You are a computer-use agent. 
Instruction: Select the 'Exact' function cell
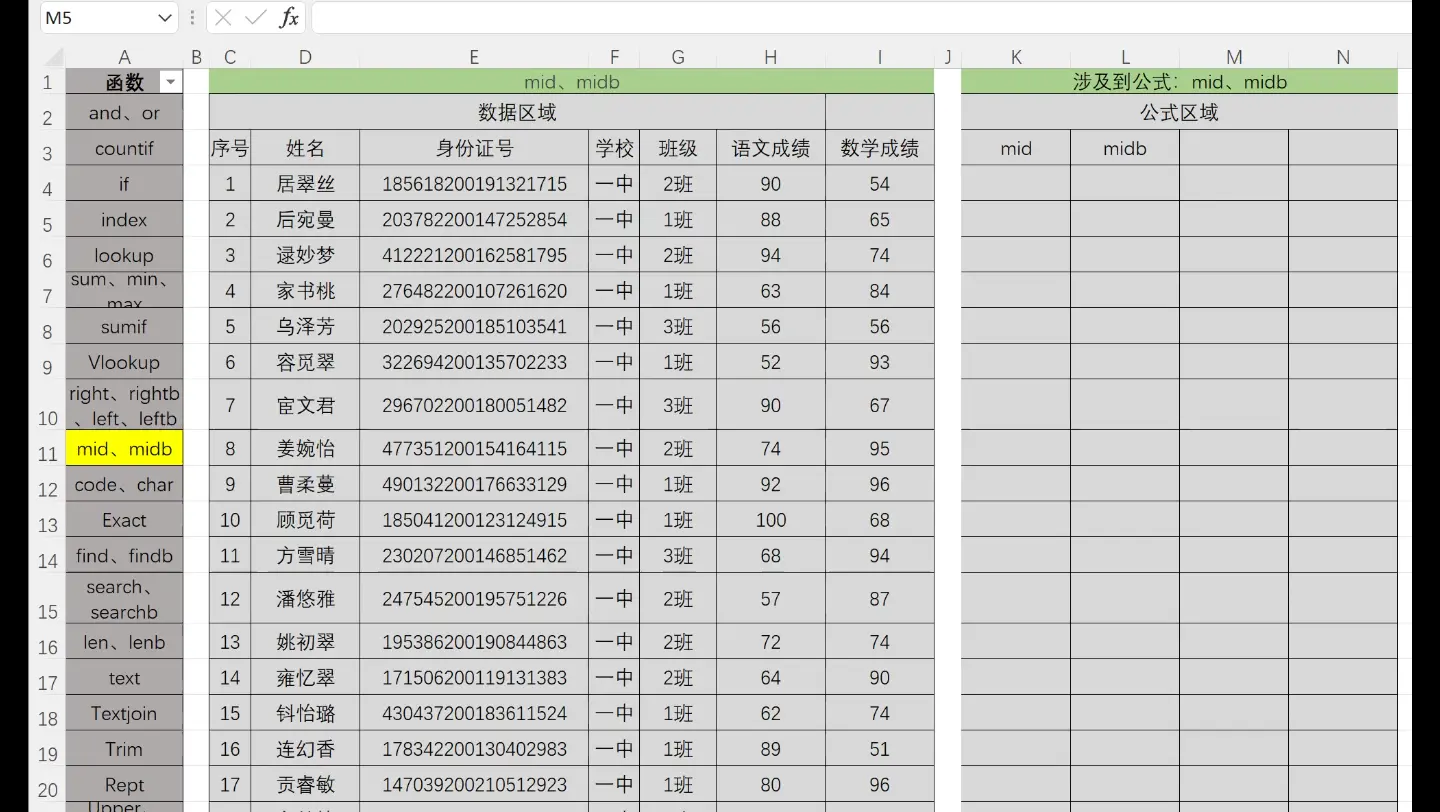tap(124, 520)
